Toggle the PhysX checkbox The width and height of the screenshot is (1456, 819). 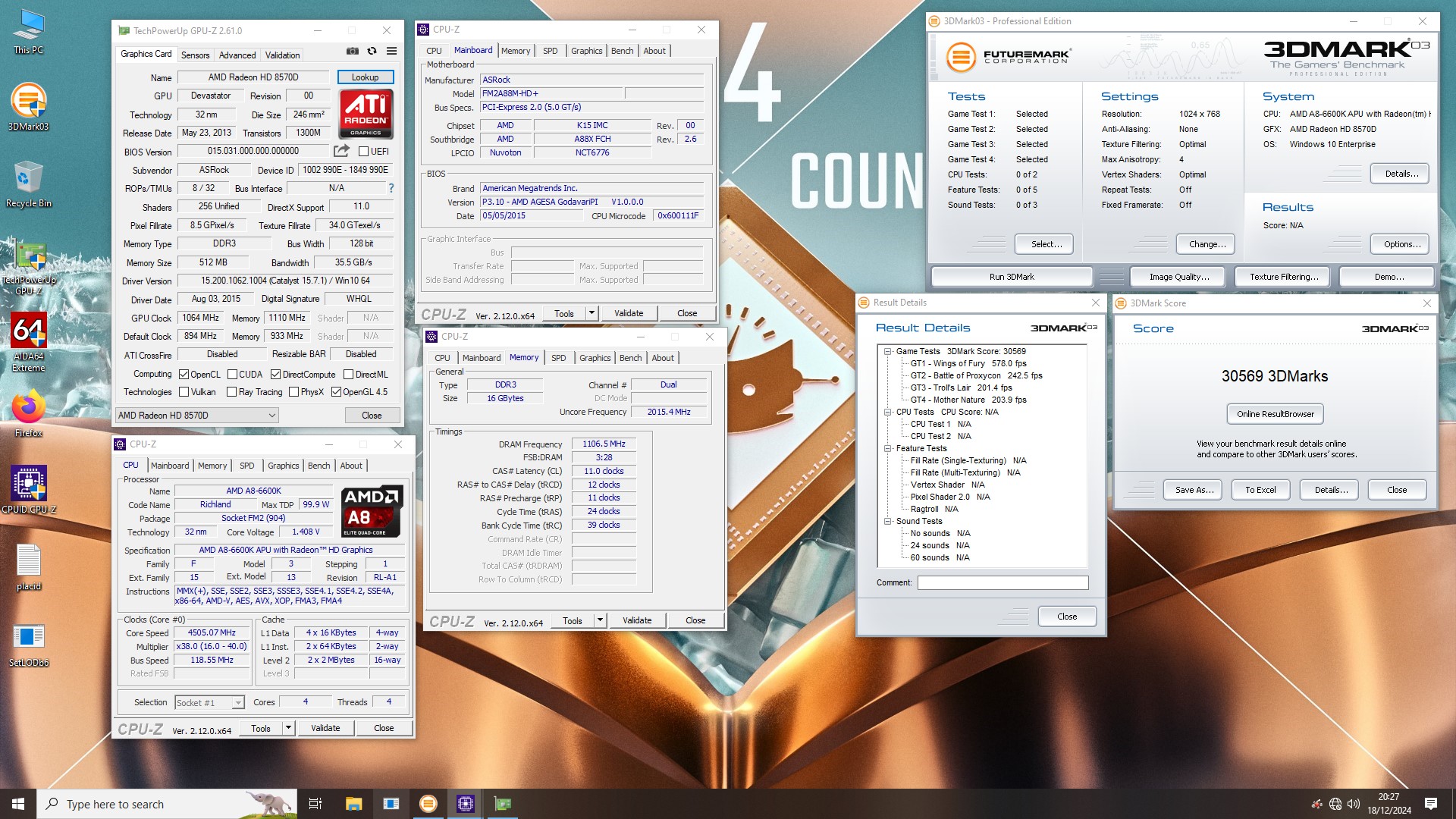coord(293,392)
